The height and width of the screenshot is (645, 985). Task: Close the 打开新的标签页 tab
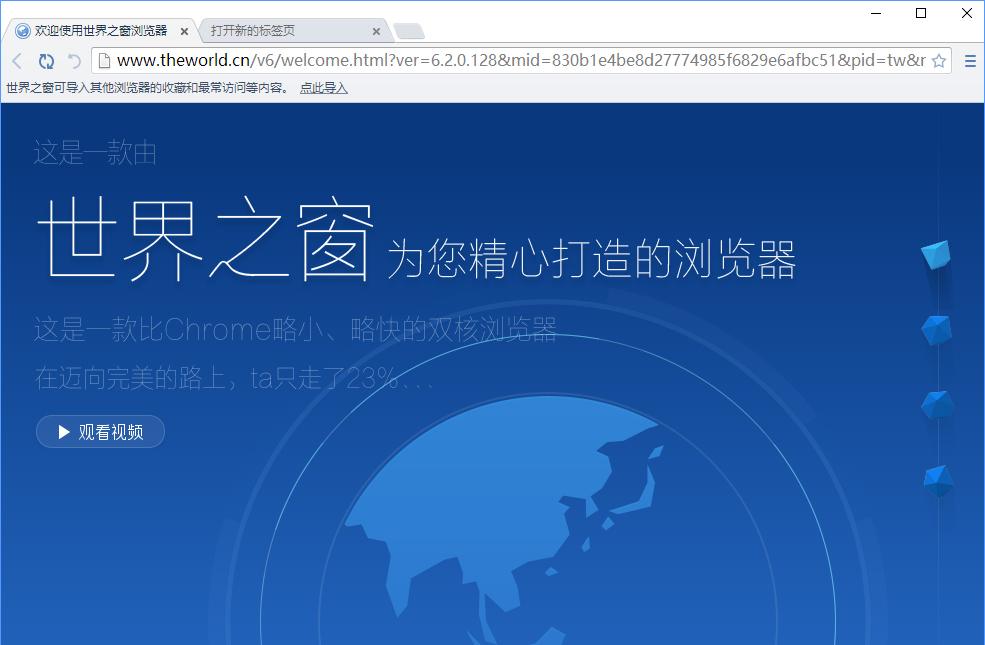(376, 31)
